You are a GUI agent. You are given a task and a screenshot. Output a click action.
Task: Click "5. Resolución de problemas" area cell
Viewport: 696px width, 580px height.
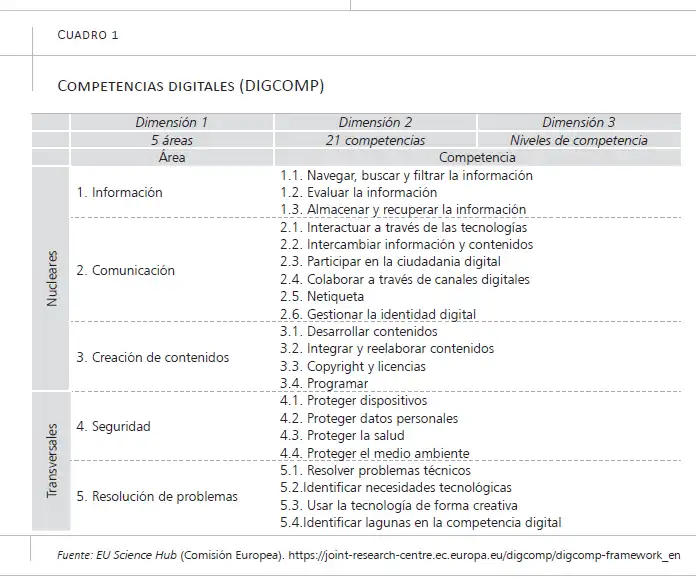[157, 496]
